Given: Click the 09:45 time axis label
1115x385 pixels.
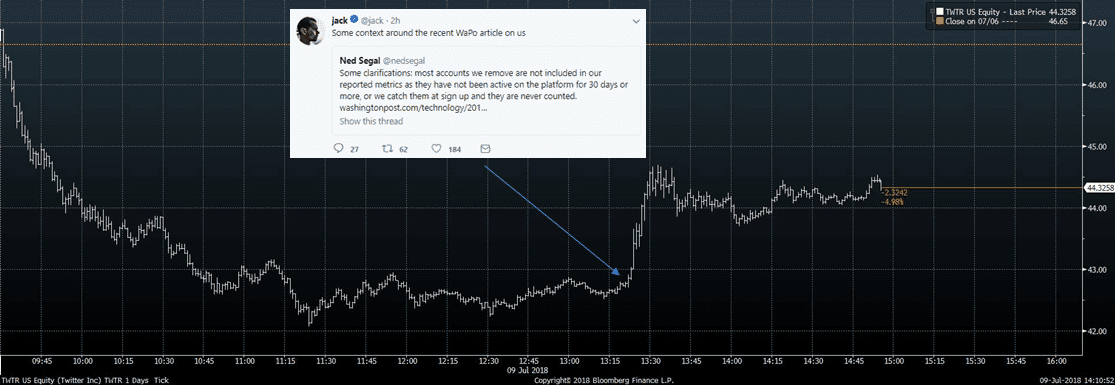Looking at the screenshot, I should tap(43, 362).
